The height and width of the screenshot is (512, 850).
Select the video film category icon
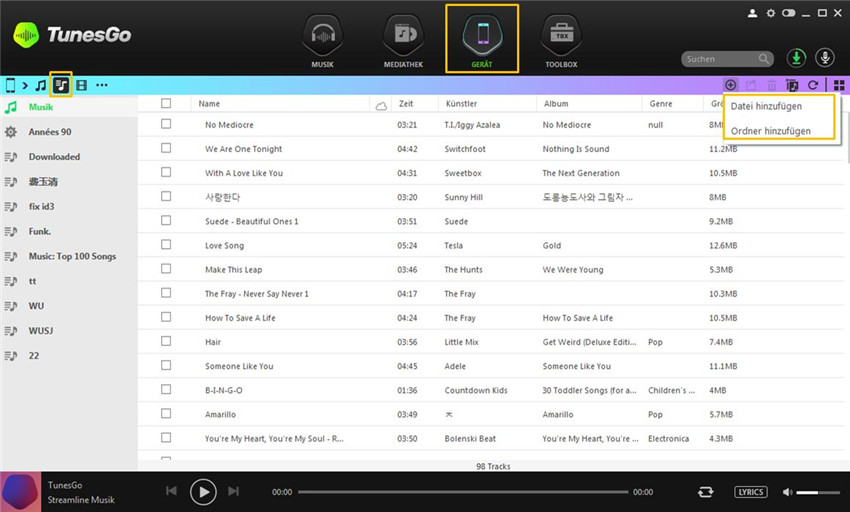[81, 85]
